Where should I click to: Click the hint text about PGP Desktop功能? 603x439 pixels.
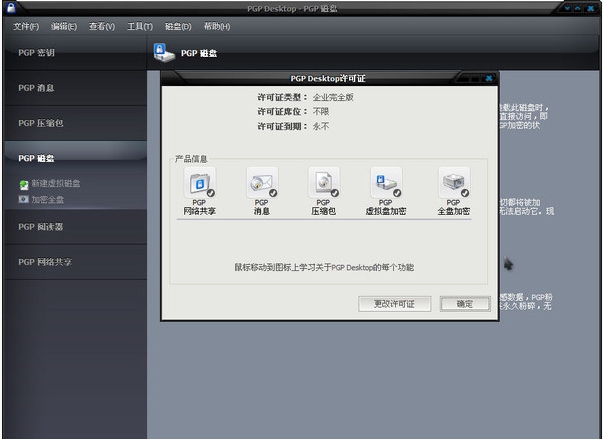324,267
